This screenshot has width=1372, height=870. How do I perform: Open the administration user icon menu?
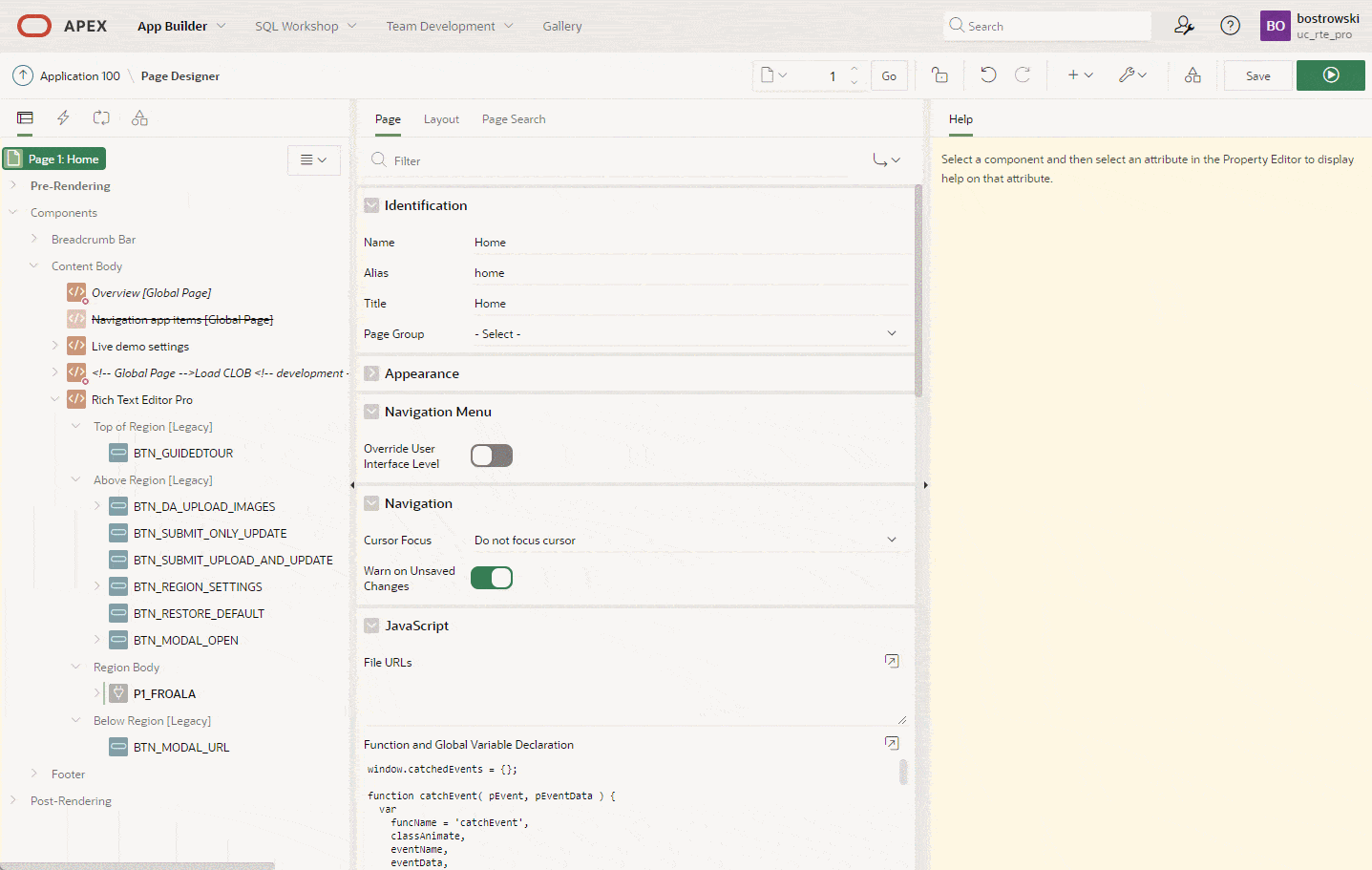[1184, 26]
